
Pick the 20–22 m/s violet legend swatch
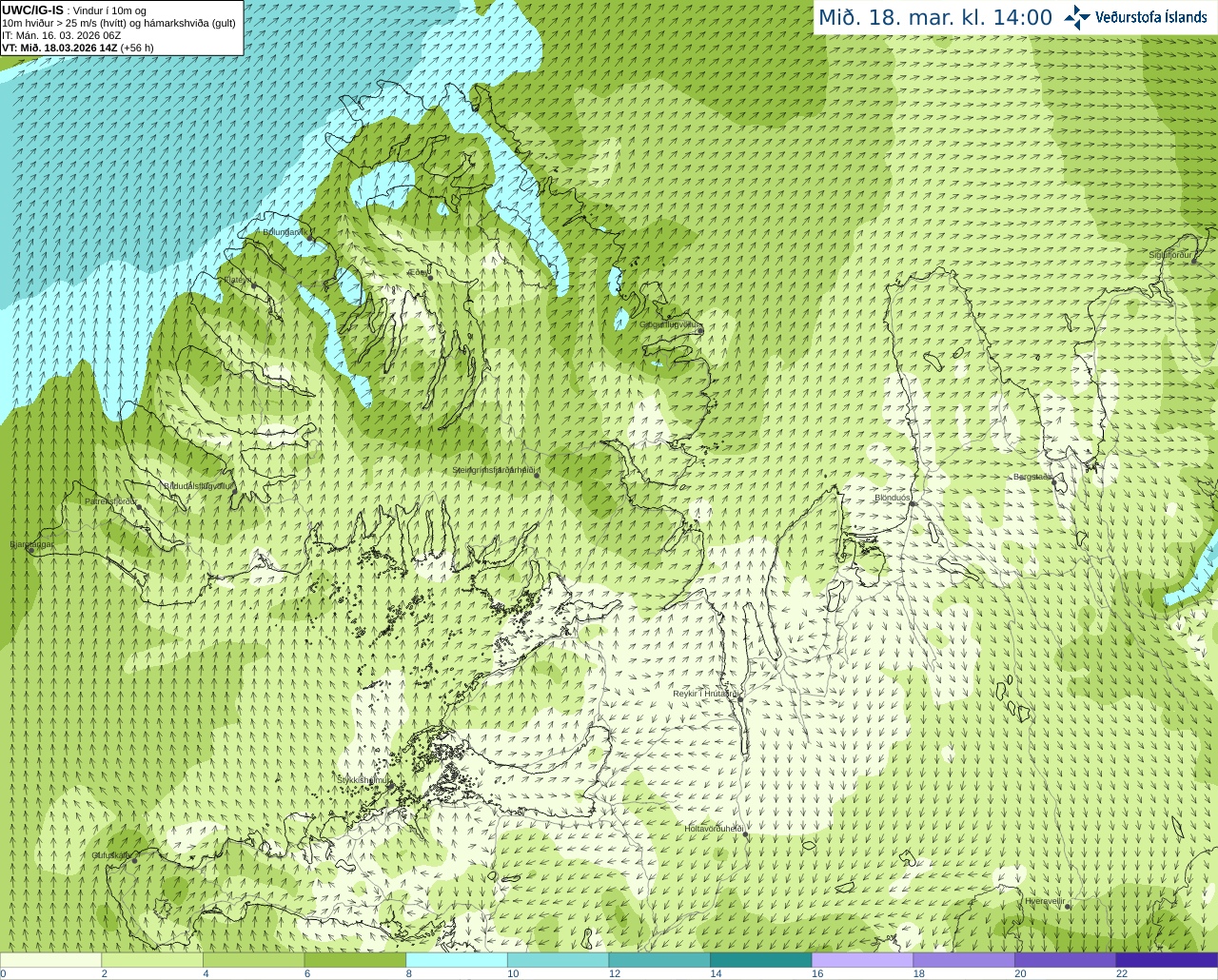click(x=1066, y=960)
